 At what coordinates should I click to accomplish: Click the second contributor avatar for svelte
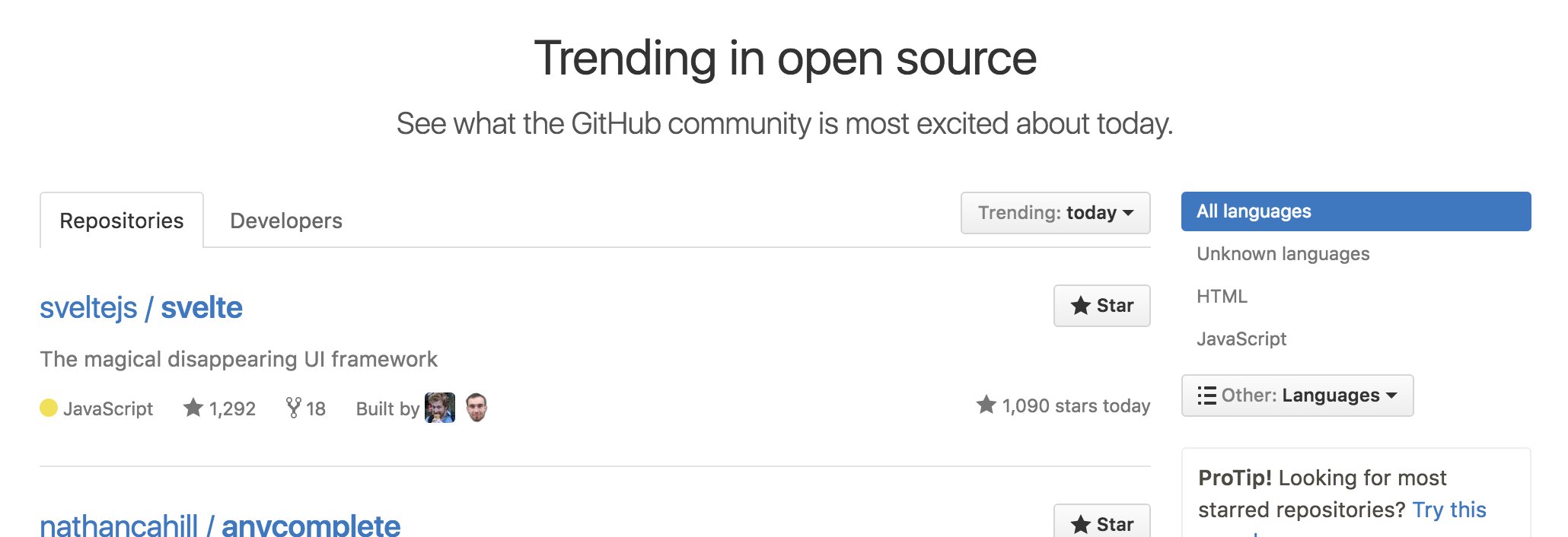click(x=476, y=408)
